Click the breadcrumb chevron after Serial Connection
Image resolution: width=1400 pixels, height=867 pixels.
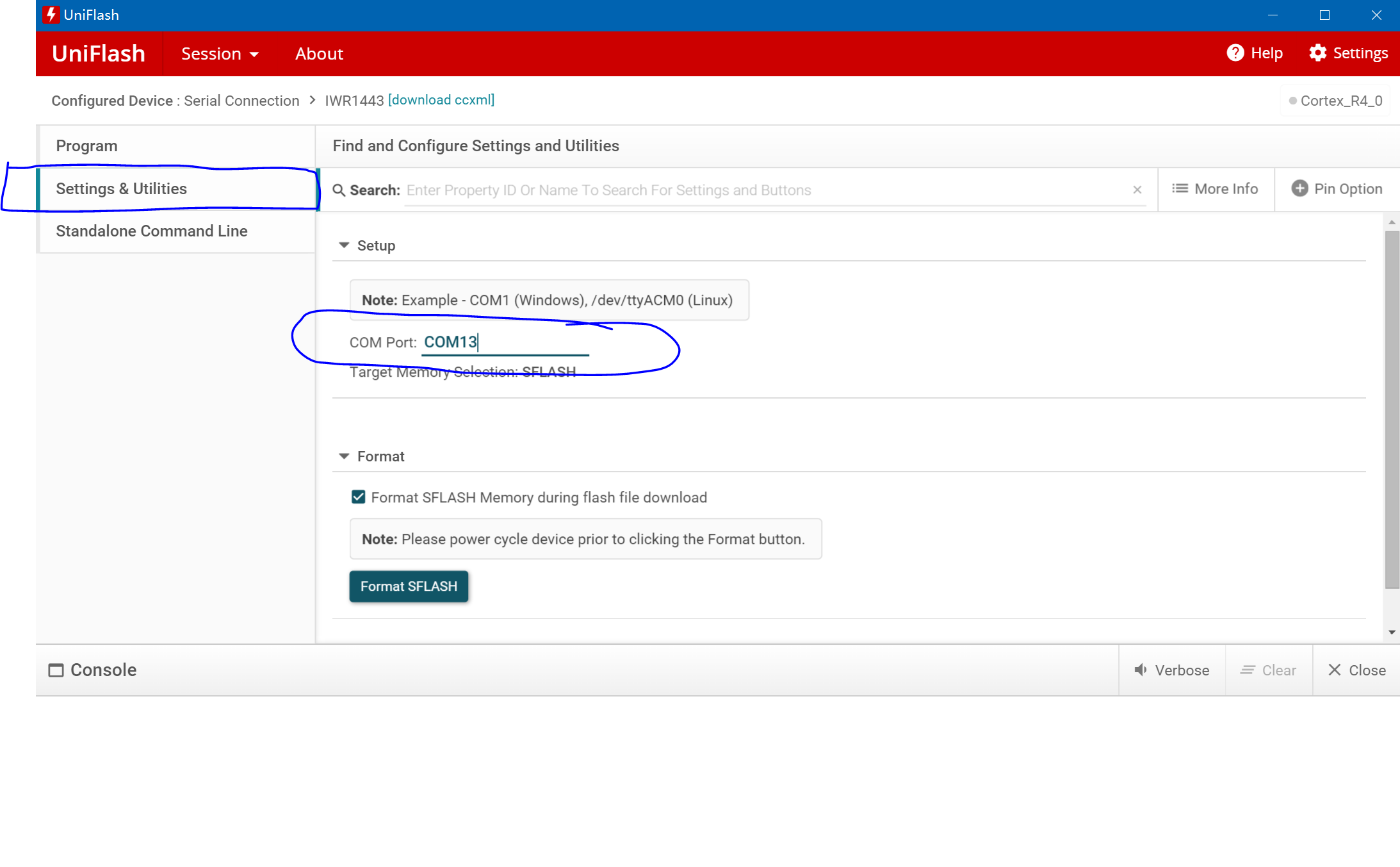coord(313,100)
